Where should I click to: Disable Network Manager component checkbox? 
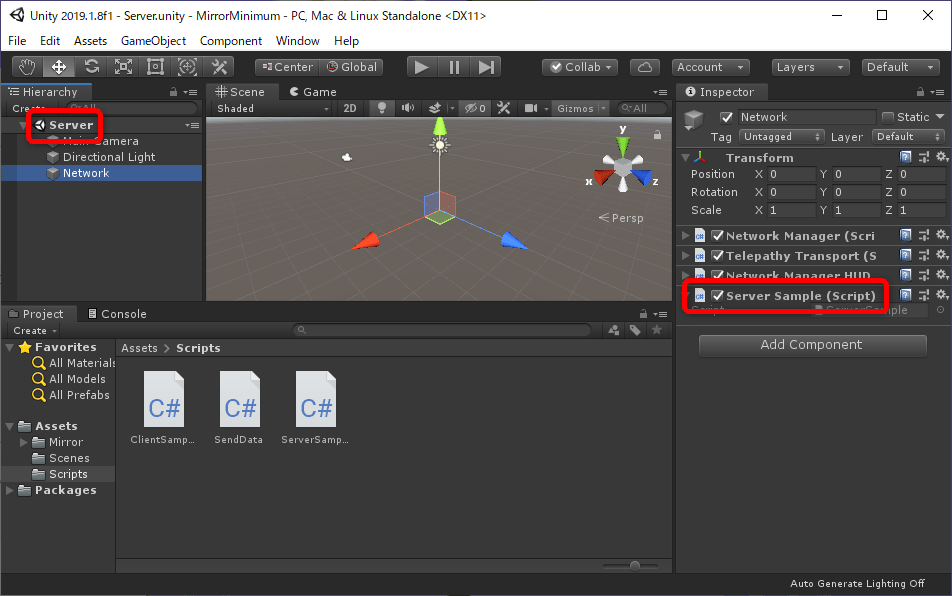pyautogui.click(x=718, y=235)
